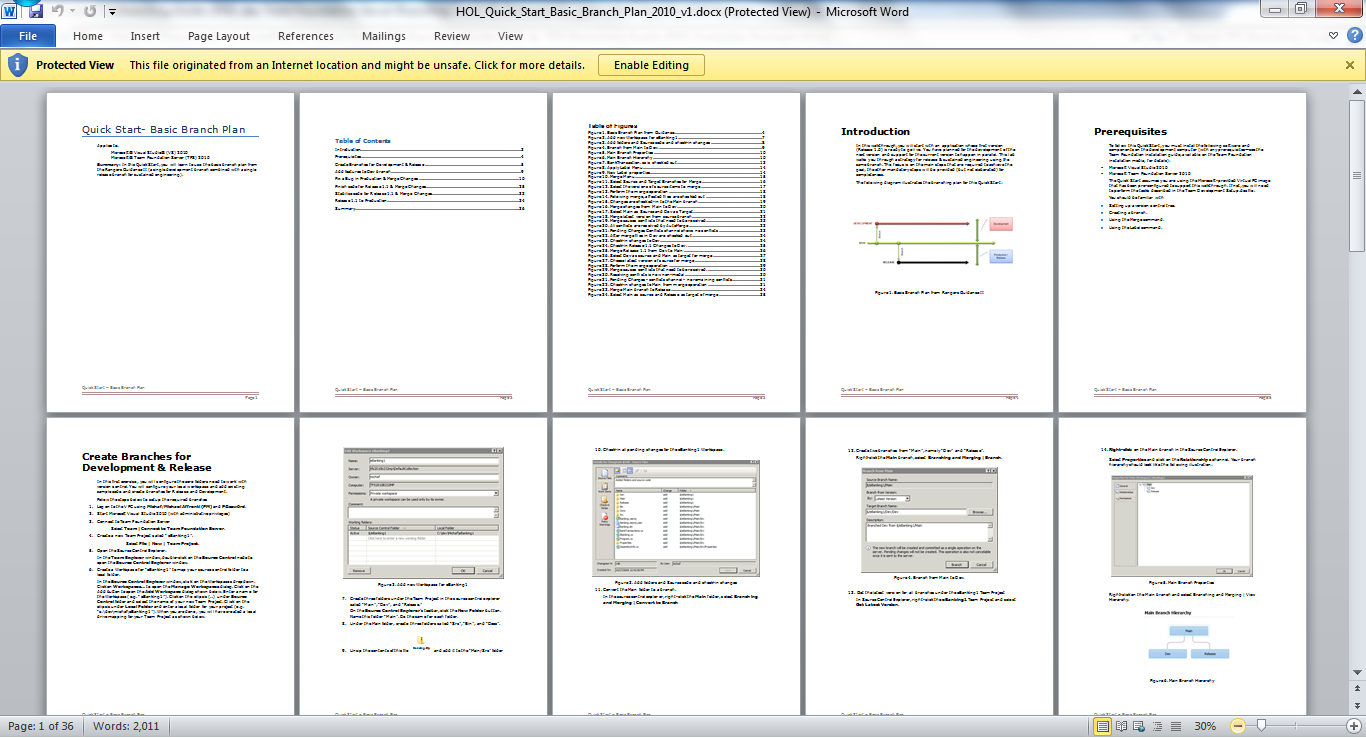Screen dimensions: 1366x738
Task: Open Customize Quick Access Toolbar dropdown
Action: (111, 13)
